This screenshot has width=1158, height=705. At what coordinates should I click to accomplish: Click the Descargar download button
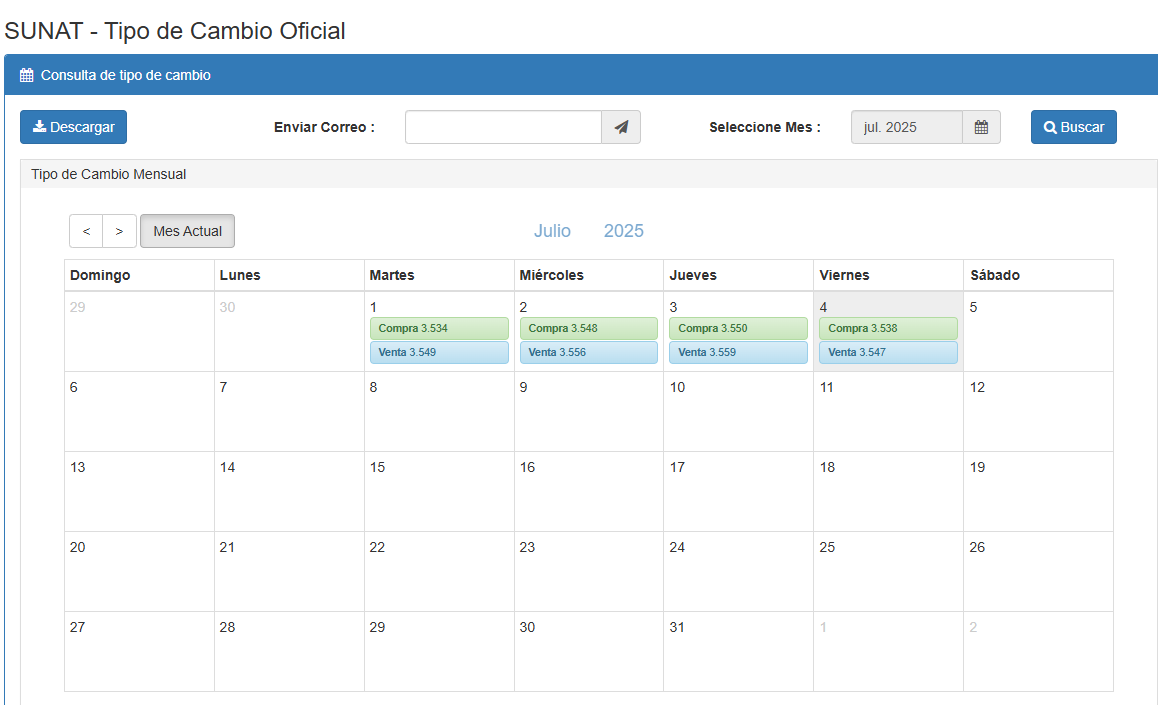pyautogui.click(x=73, y=127)
